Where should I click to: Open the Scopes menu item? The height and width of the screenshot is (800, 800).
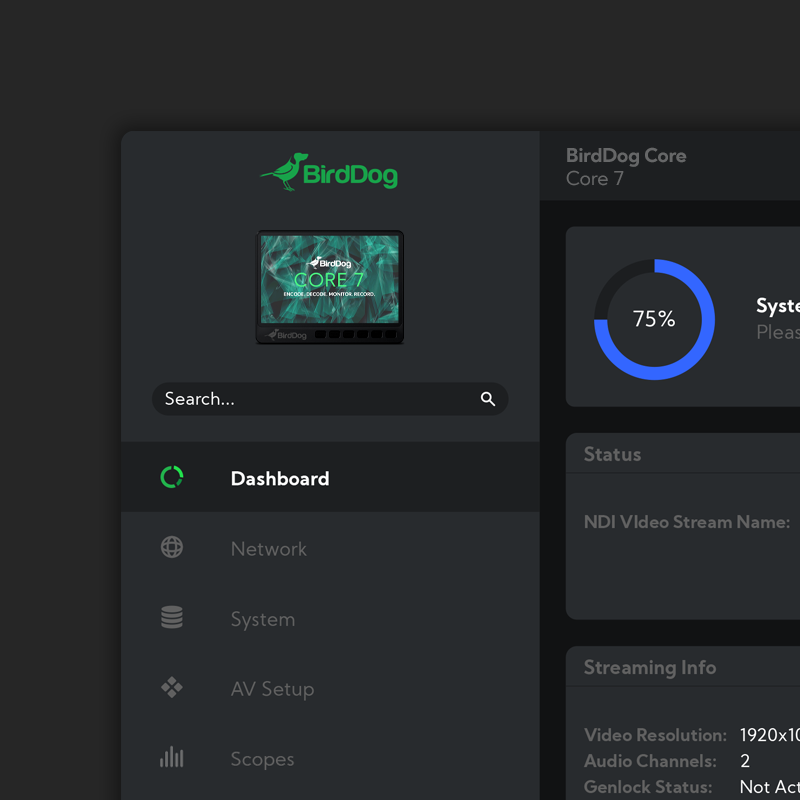330,758
